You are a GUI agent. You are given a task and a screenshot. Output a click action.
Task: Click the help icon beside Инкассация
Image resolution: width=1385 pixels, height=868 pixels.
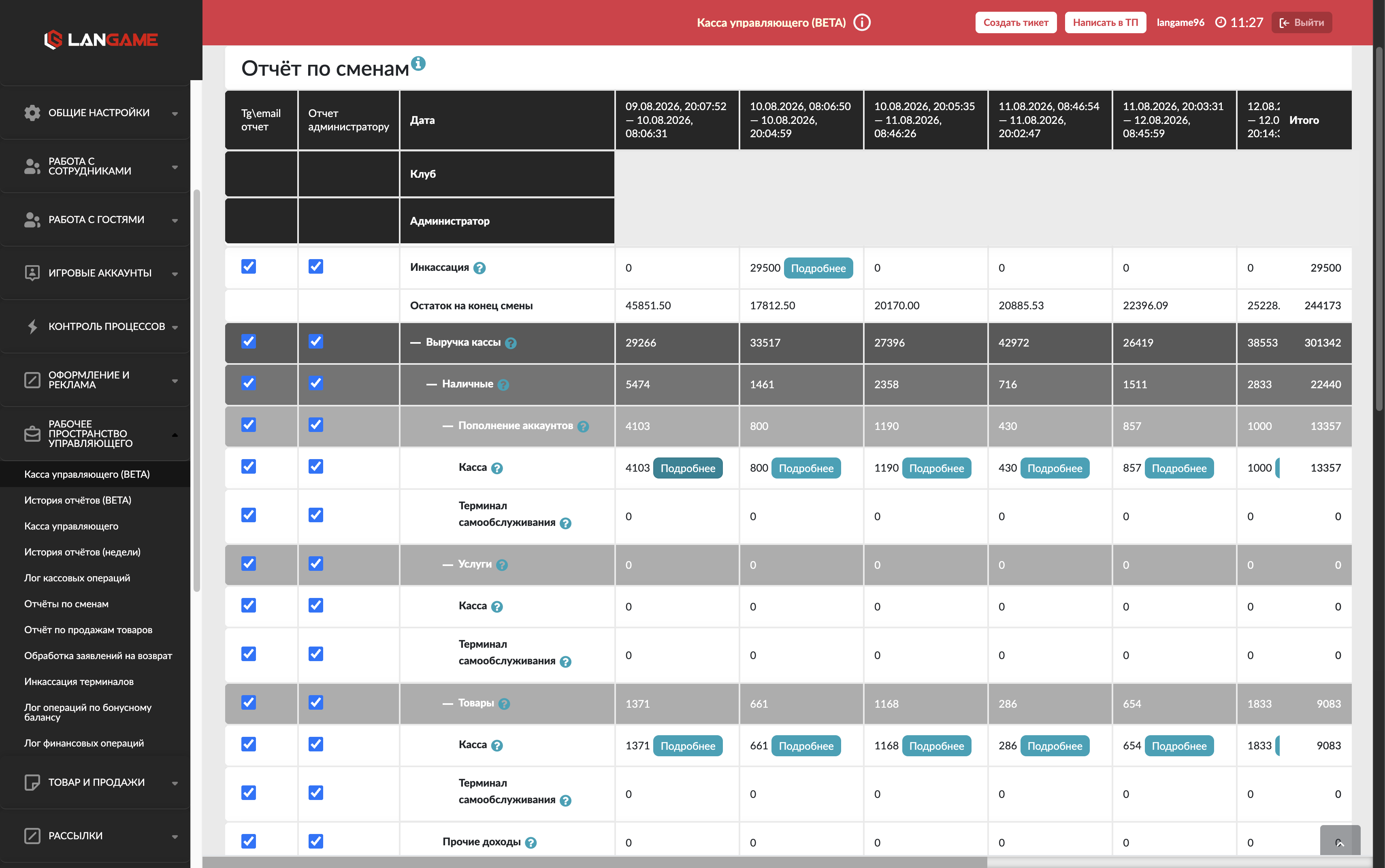(479, 268)
